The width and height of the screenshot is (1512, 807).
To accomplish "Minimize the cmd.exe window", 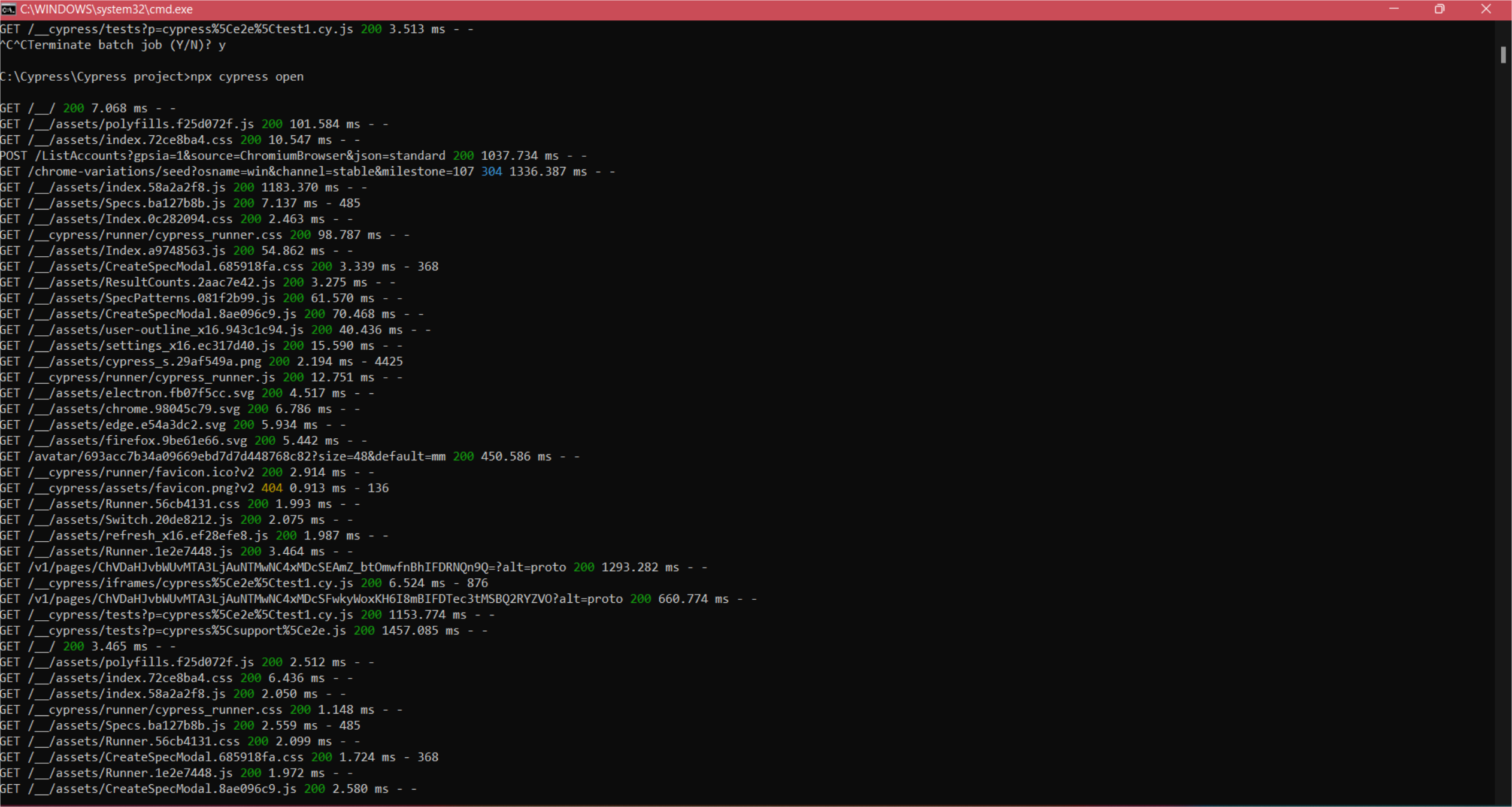I will click(1393, 10).
